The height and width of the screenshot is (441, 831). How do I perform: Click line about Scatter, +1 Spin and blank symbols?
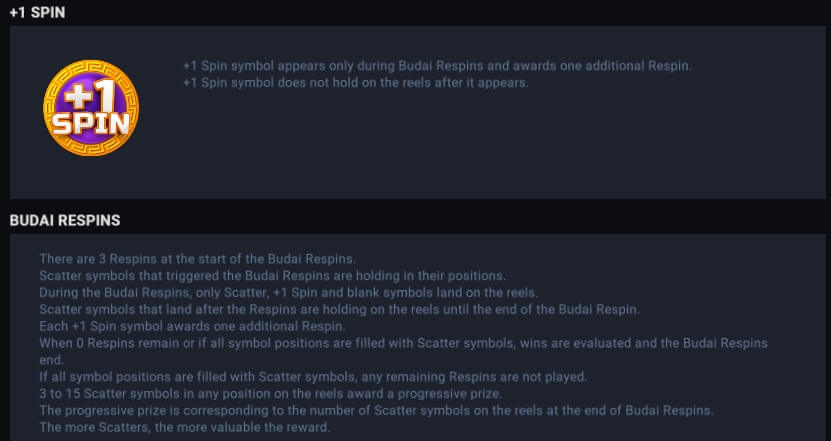click(288, 293)
